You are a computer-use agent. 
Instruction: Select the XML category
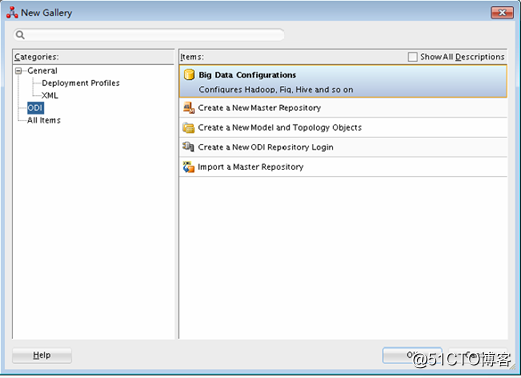point(50,95)
